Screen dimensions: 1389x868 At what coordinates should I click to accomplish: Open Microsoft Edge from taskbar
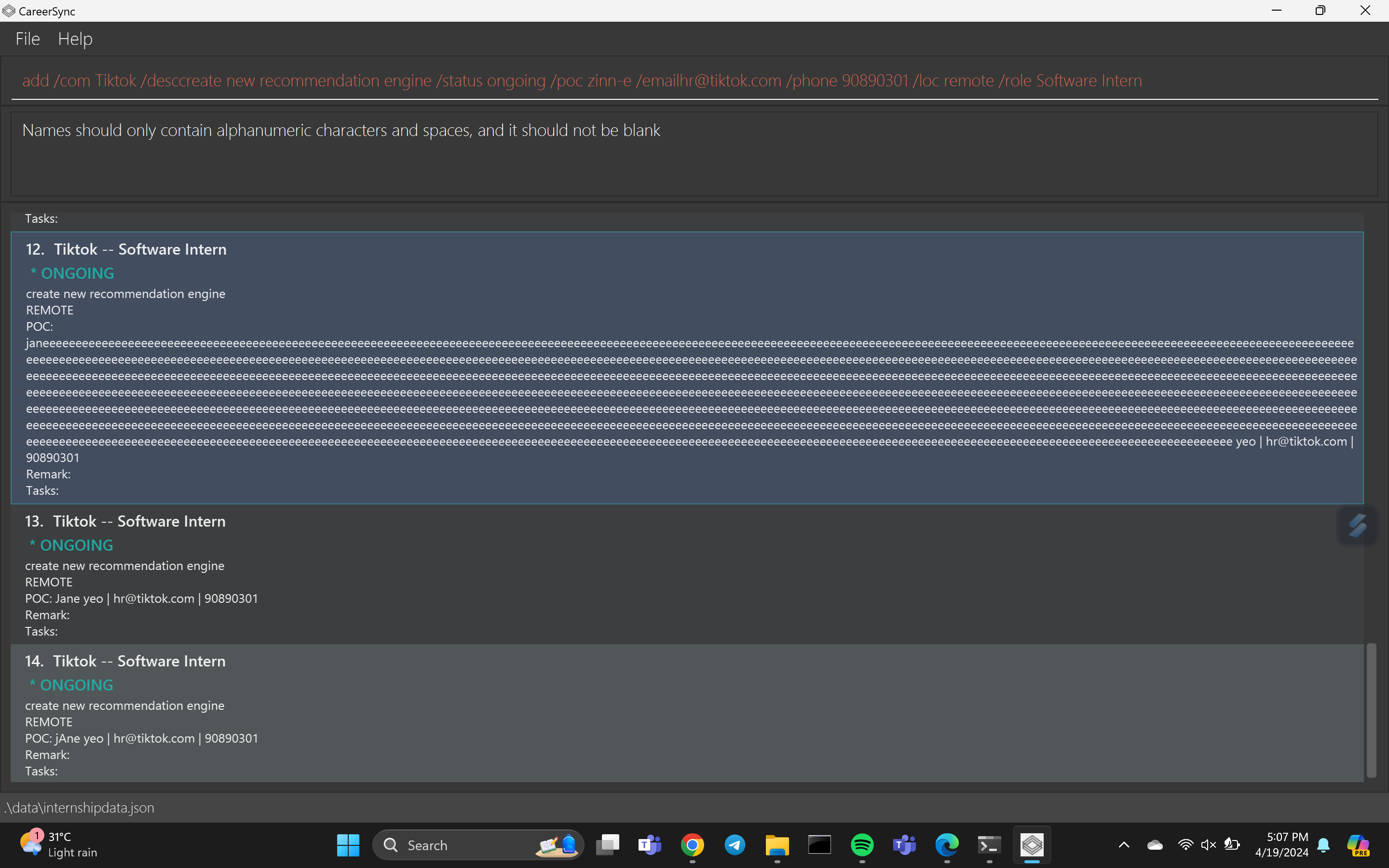point(947,845)
